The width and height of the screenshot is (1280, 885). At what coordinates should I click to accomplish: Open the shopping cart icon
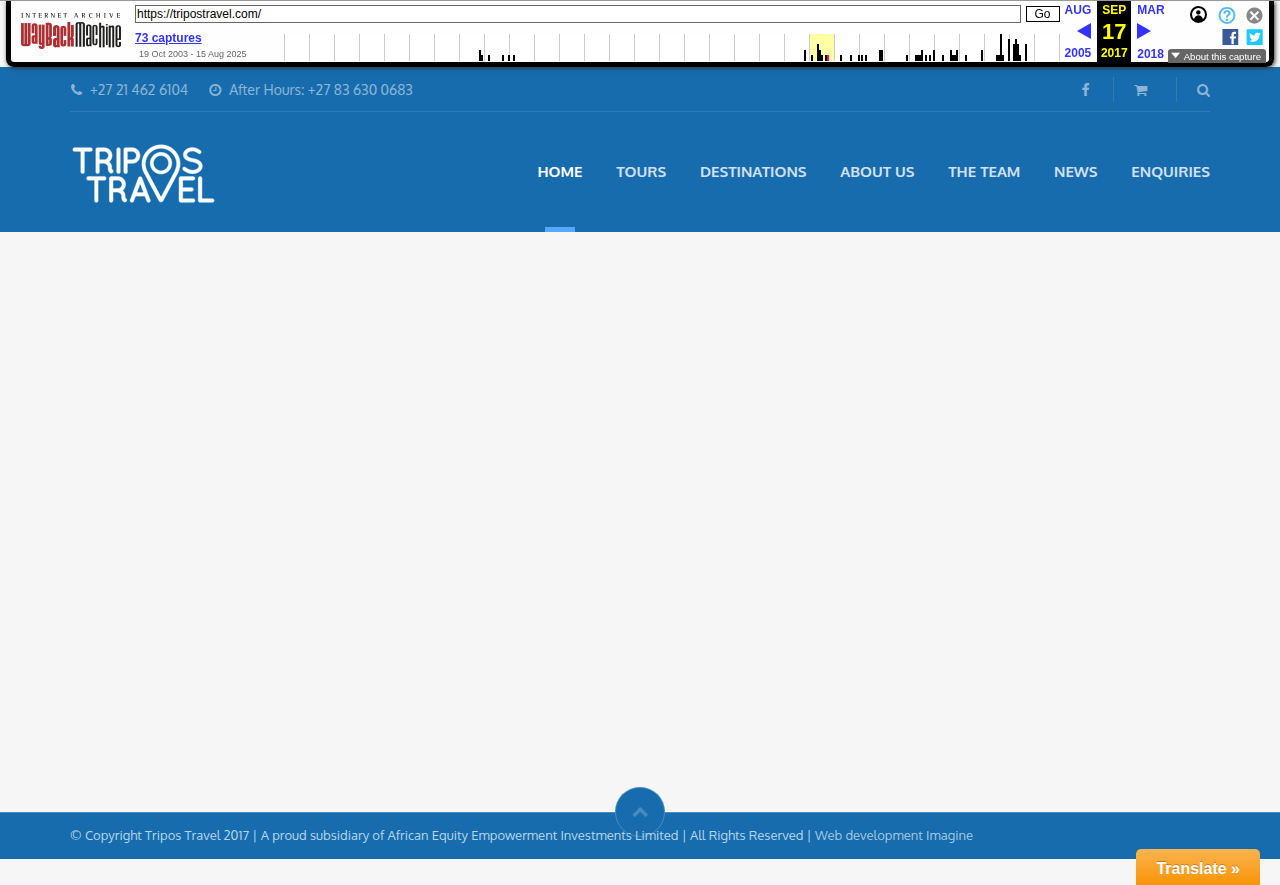1140,90
